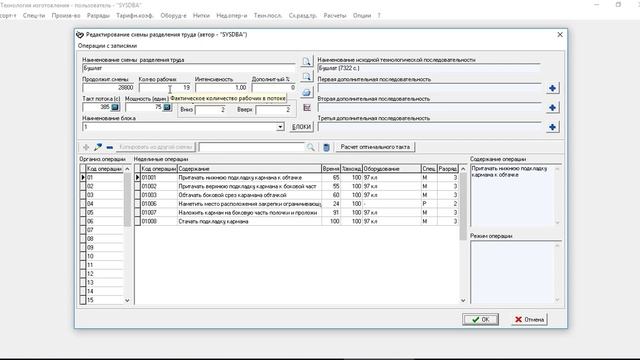This screenshot has width=640, height=360.
Task: Click the scheme name field containing Бушлат
Action: pos(189,68)
